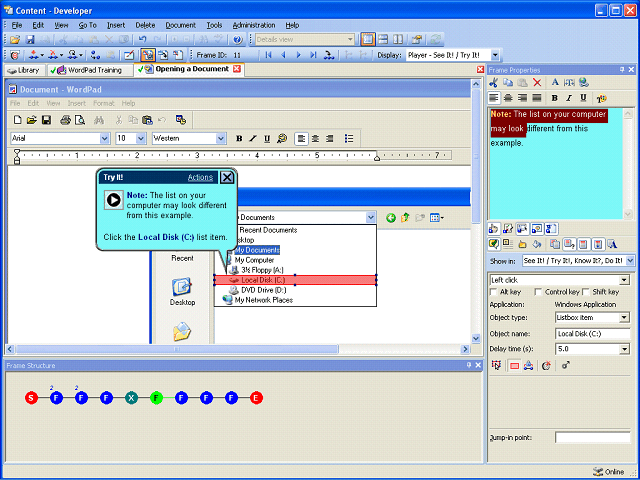Toggle the highlighted single-pane view layout button
The width and height of the screenshot is (640, 480).
tap(367, 40)
